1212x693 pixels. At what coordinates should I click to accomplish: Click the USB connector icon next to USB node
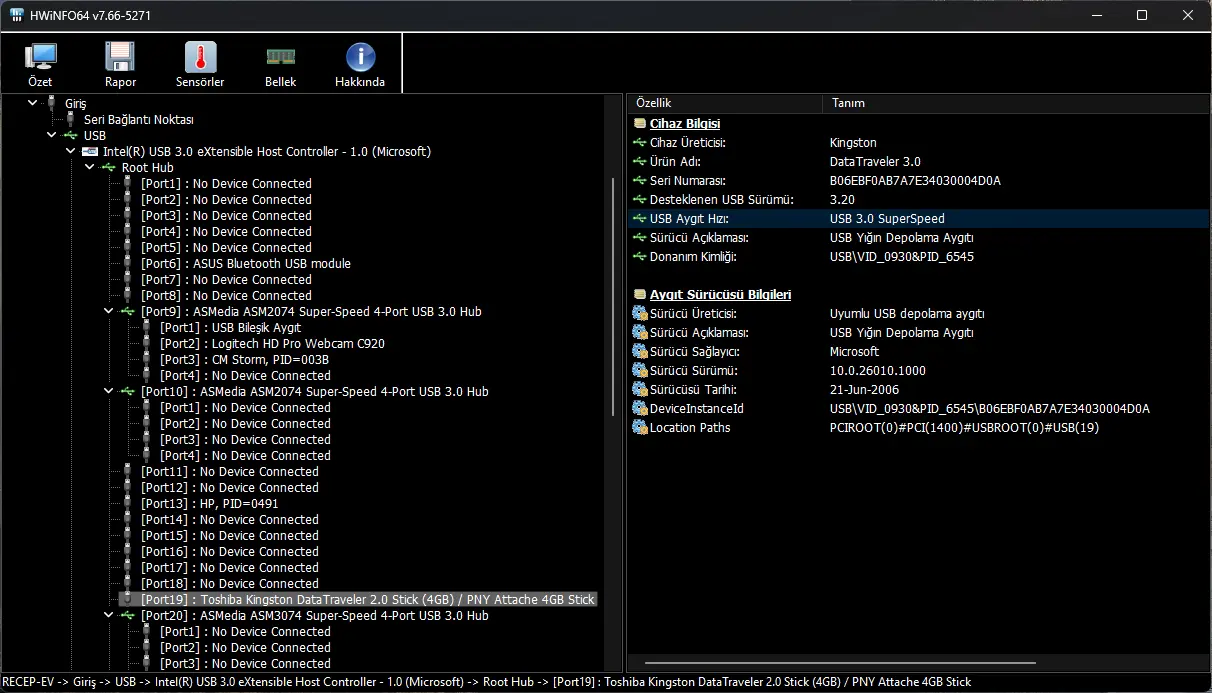pyautogui.click(x=70, y=135)
